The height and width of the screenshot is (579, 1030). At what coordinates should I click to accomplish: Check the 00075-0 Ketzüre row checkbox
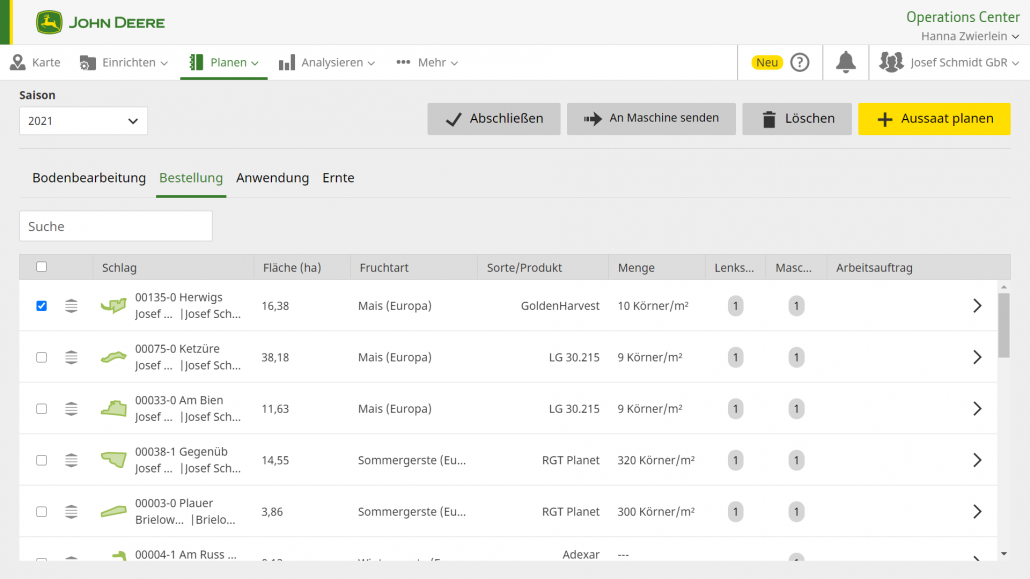[x=41, y=358]
